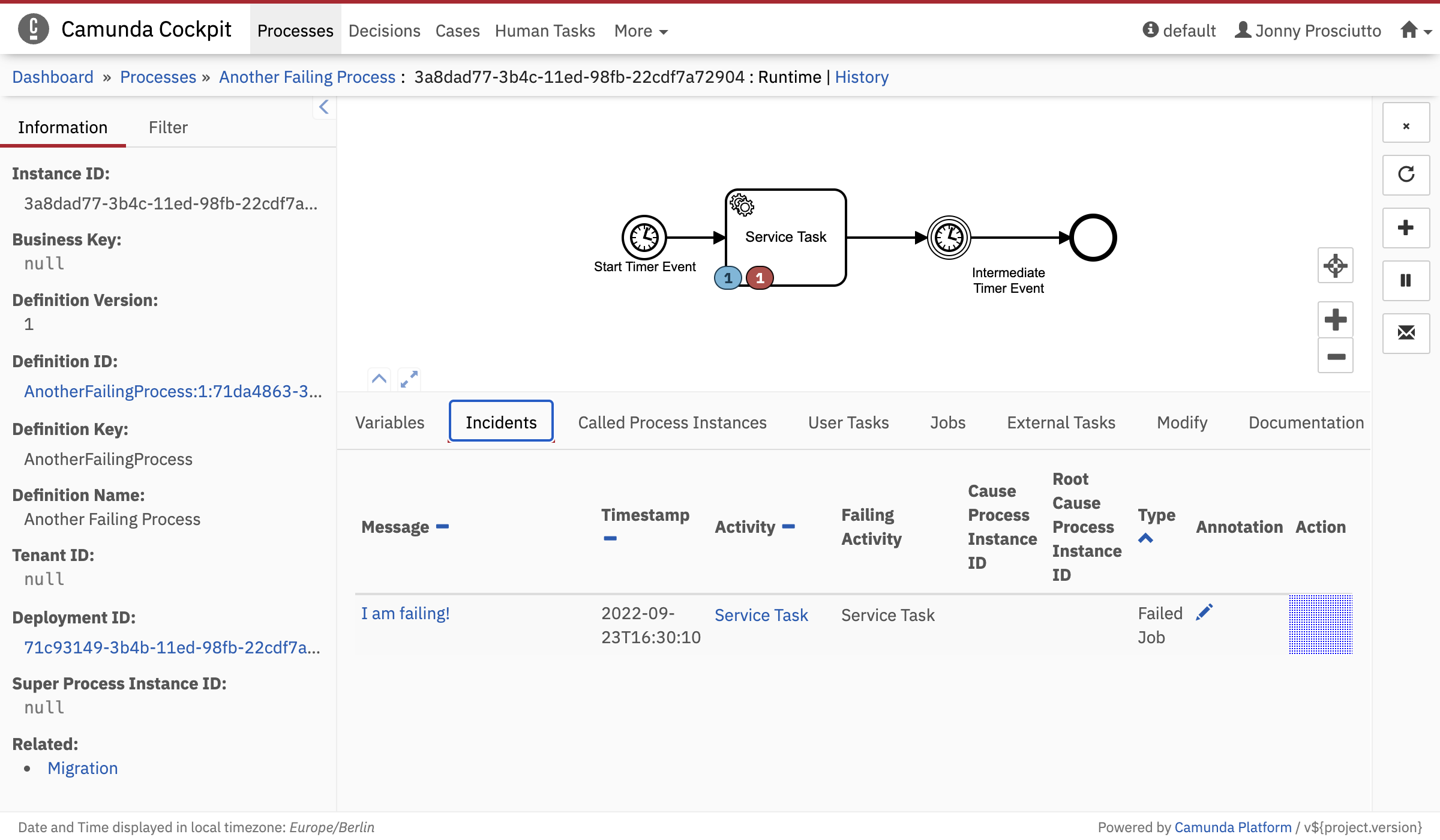
Task: Click the envelope message icon button
Action: (1406, 333)
